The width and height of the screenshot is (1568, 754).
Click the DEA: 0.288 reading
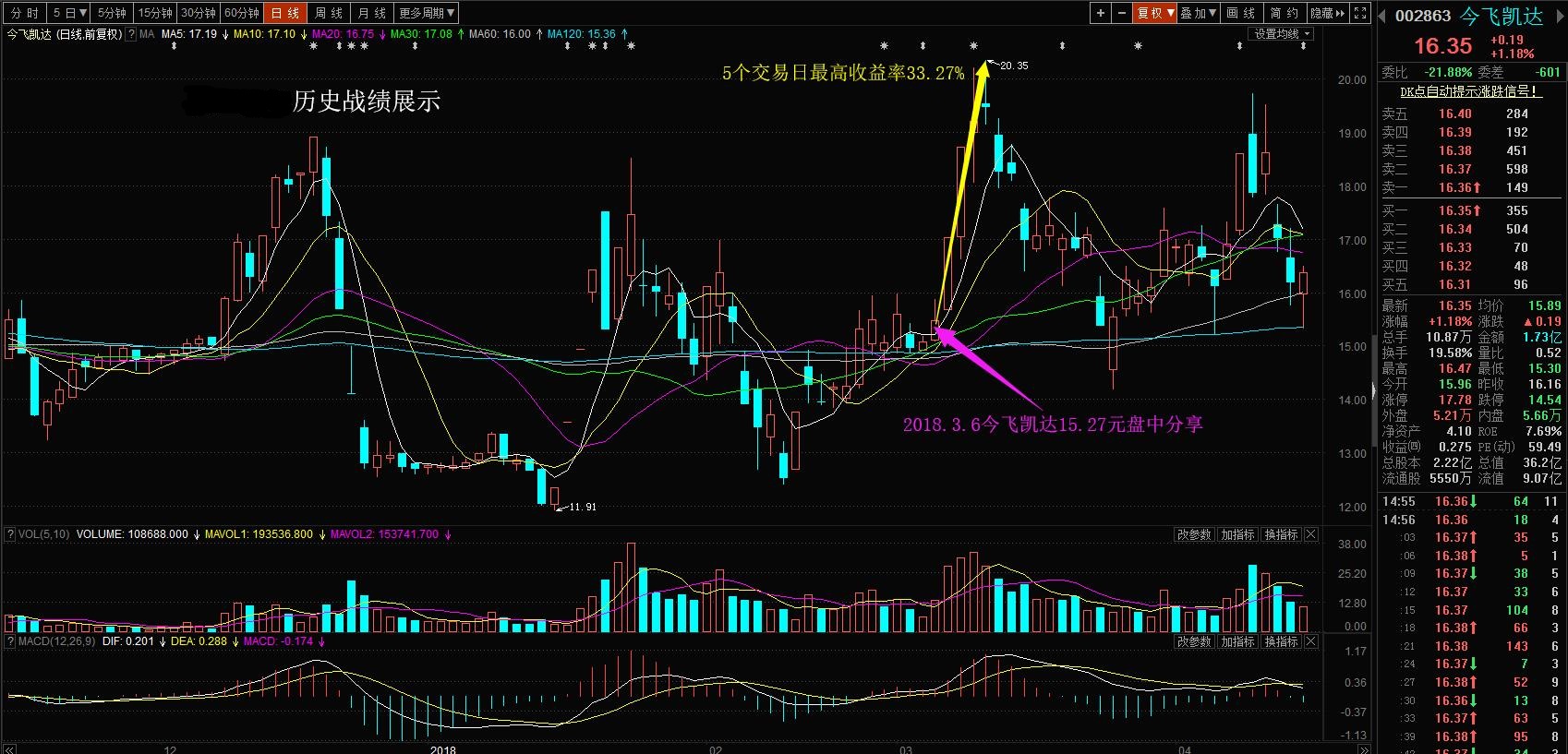pos(199,641)
